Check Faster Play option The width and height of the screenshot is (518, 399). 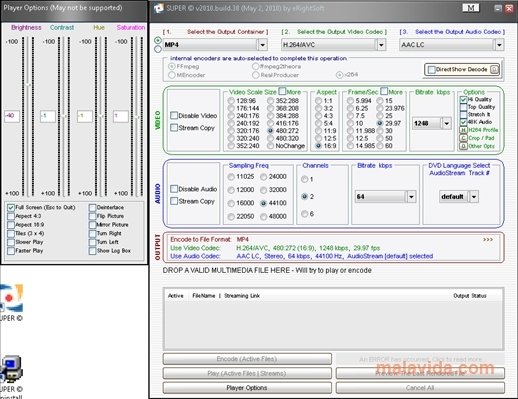tap(11, 251)
